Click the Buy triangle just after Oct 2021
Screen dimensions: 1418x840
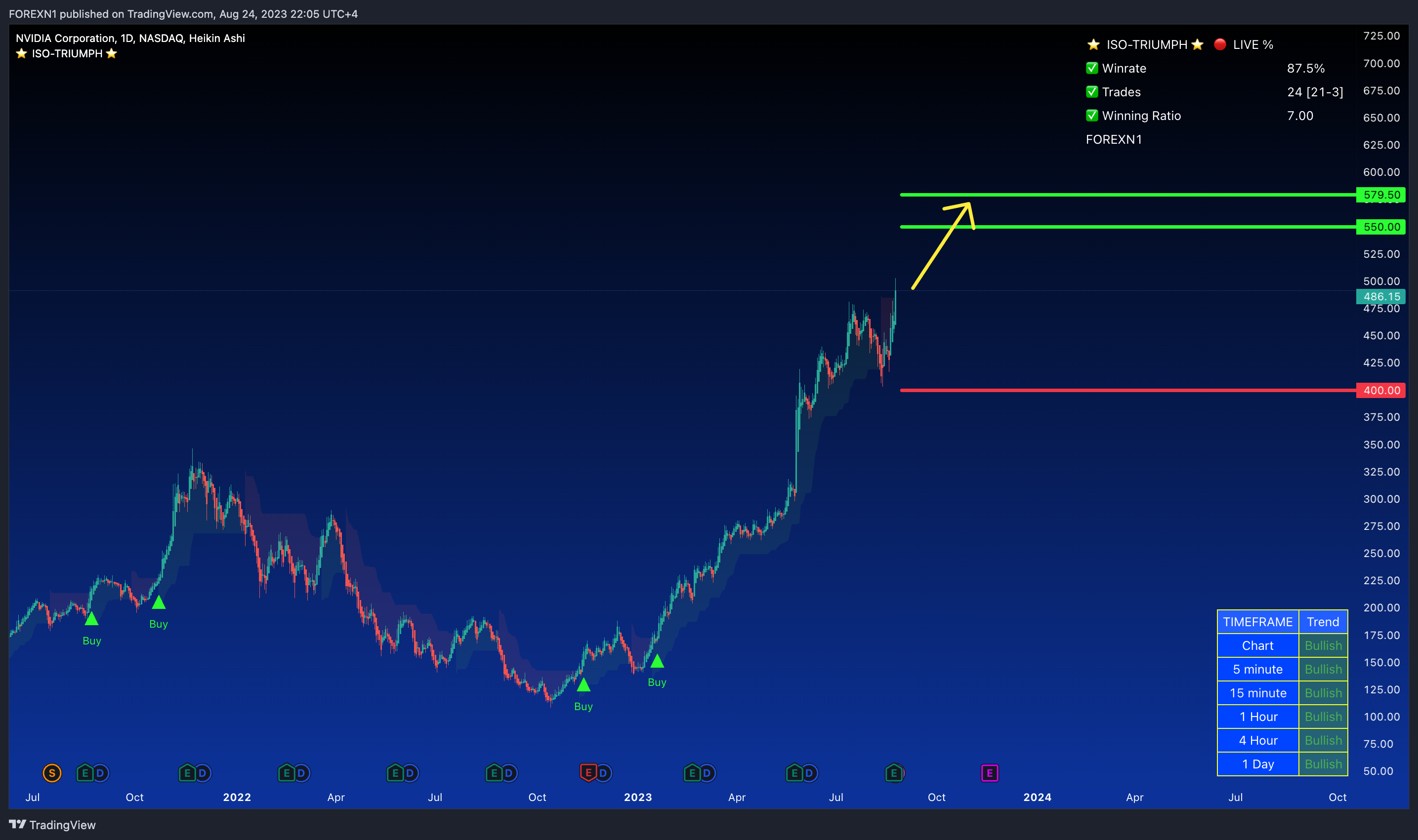point(159,601)
